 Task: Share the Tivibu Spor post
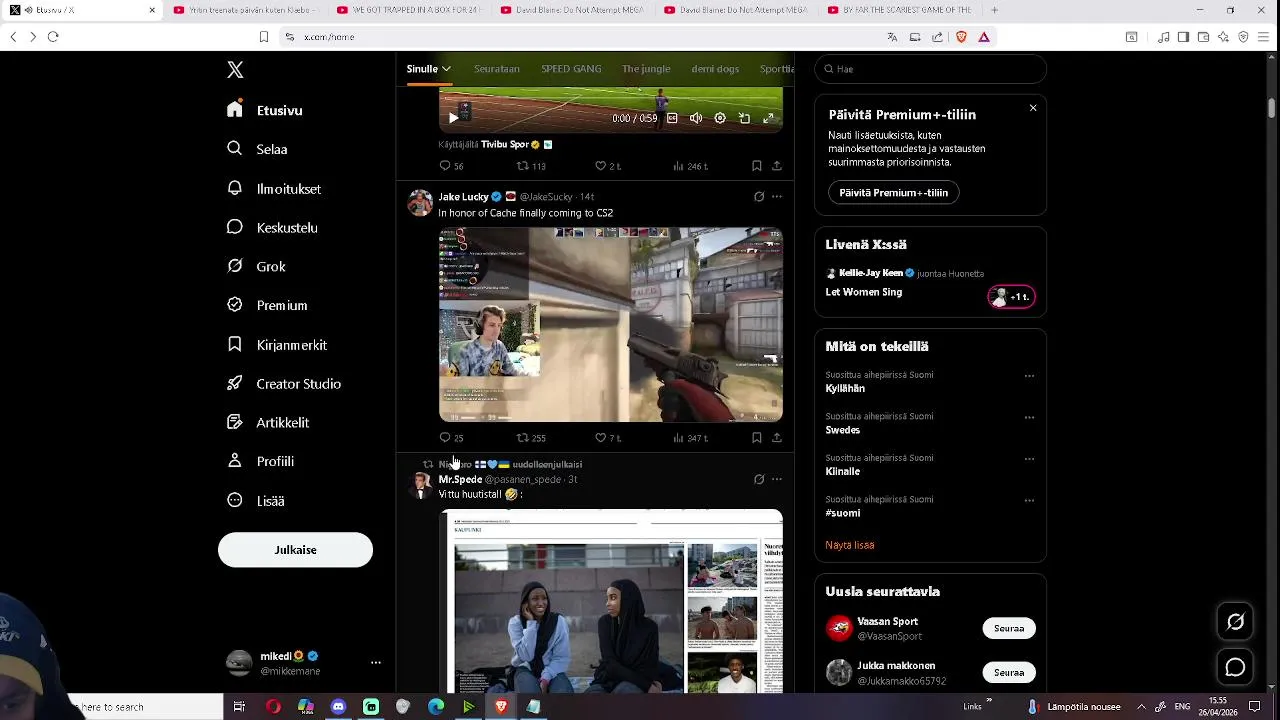(777, 166)
